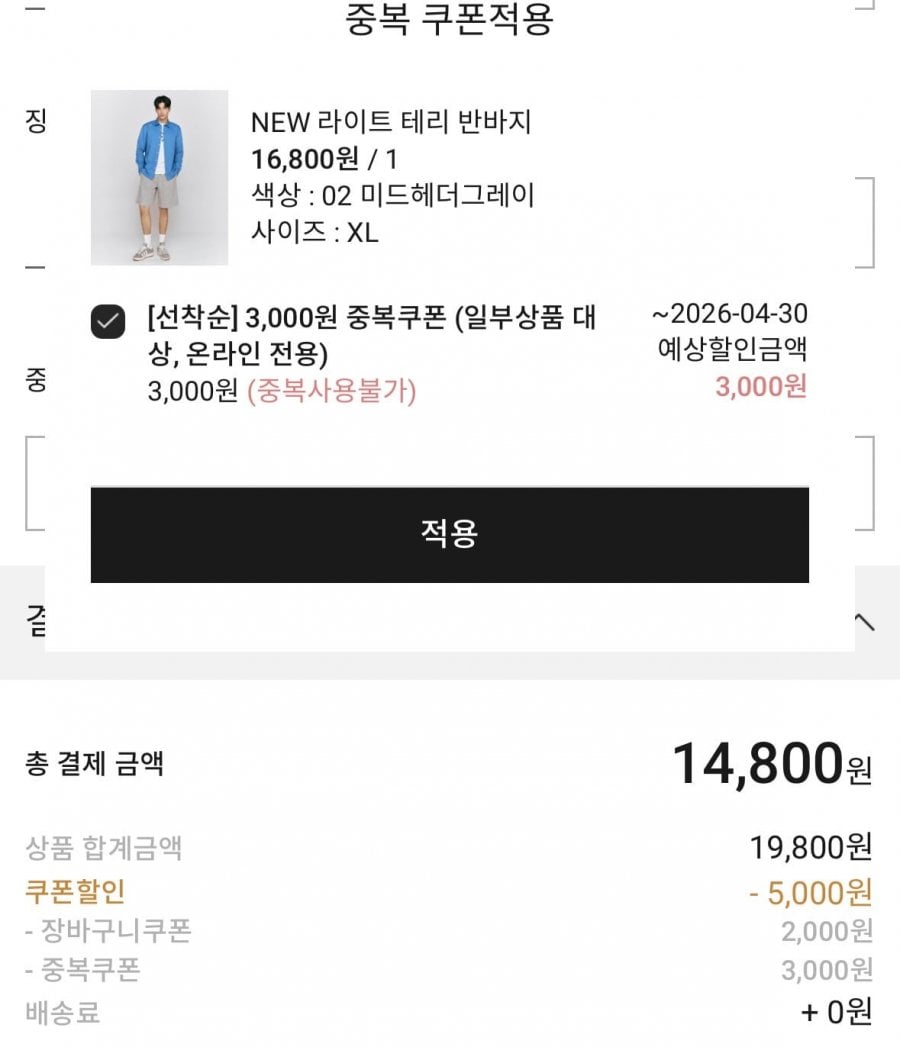Tap the 총 결제 금액 label
The image size is (900, 1047).
click(x=94, y=764)
